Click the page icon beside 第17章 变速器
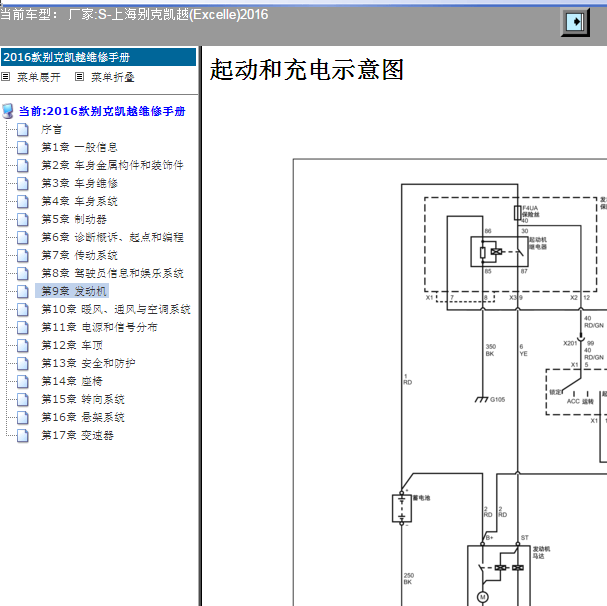 tap(23, 436)
